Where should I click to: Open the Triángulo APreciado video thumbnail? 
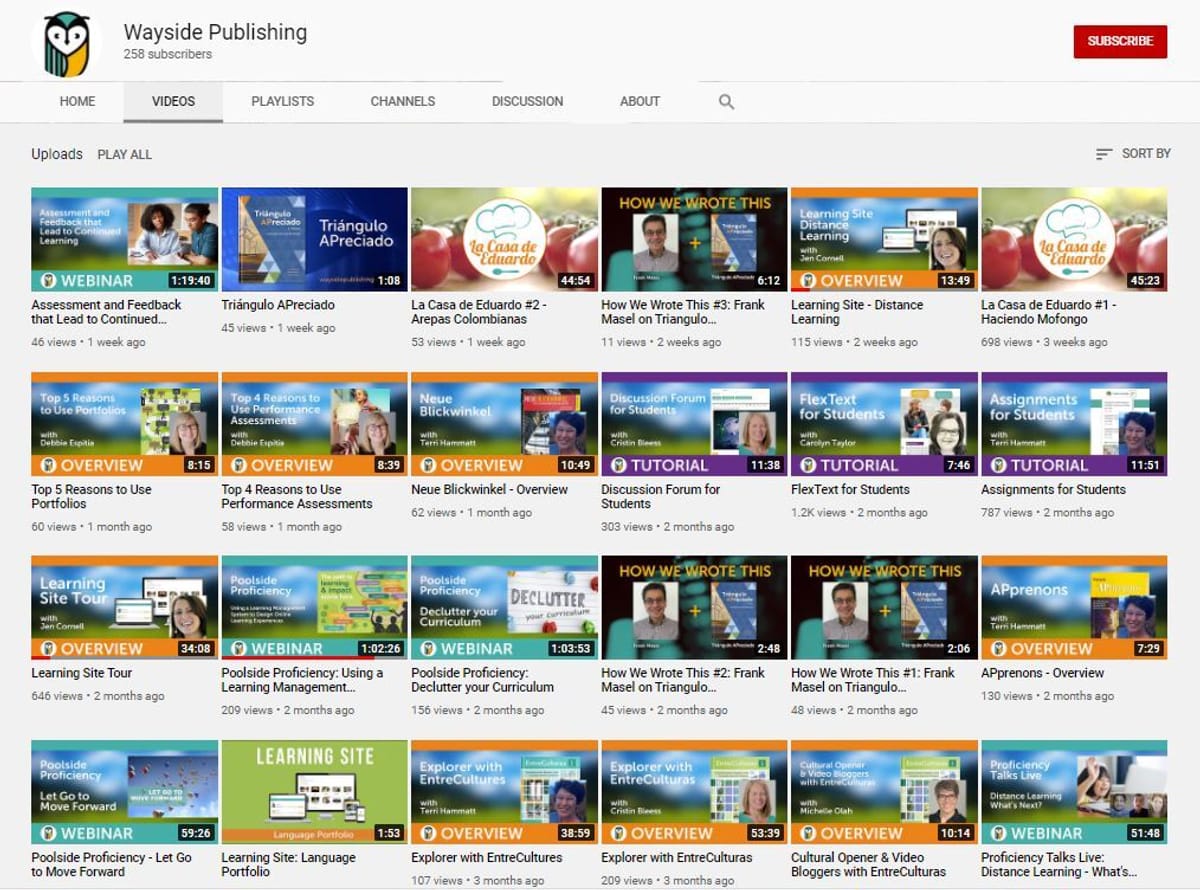tap(314, 240)
